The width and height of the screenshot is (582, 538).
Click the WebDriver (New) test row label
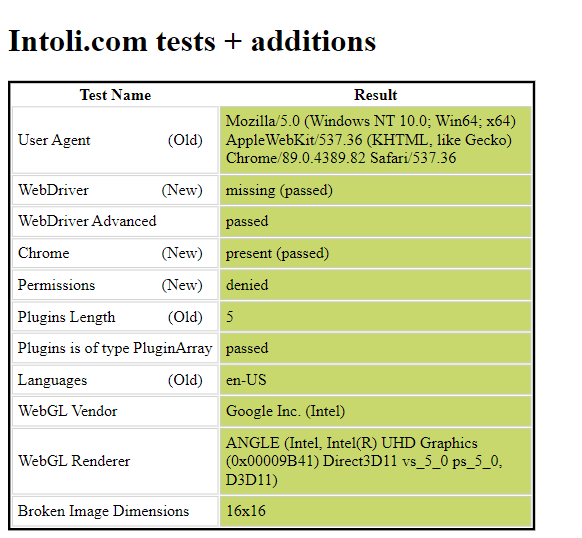[115, 190]
